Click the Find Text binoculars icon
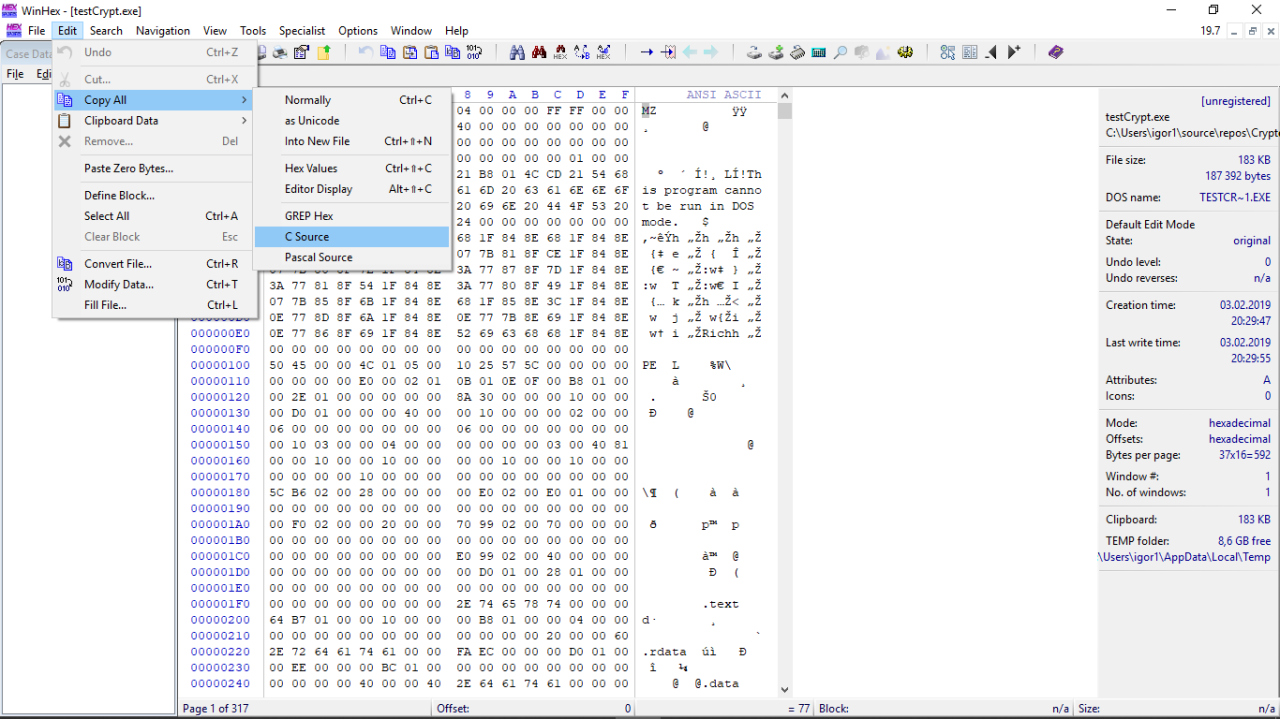Viewport: 1280px width, 719px height. (x=517, y=53)
